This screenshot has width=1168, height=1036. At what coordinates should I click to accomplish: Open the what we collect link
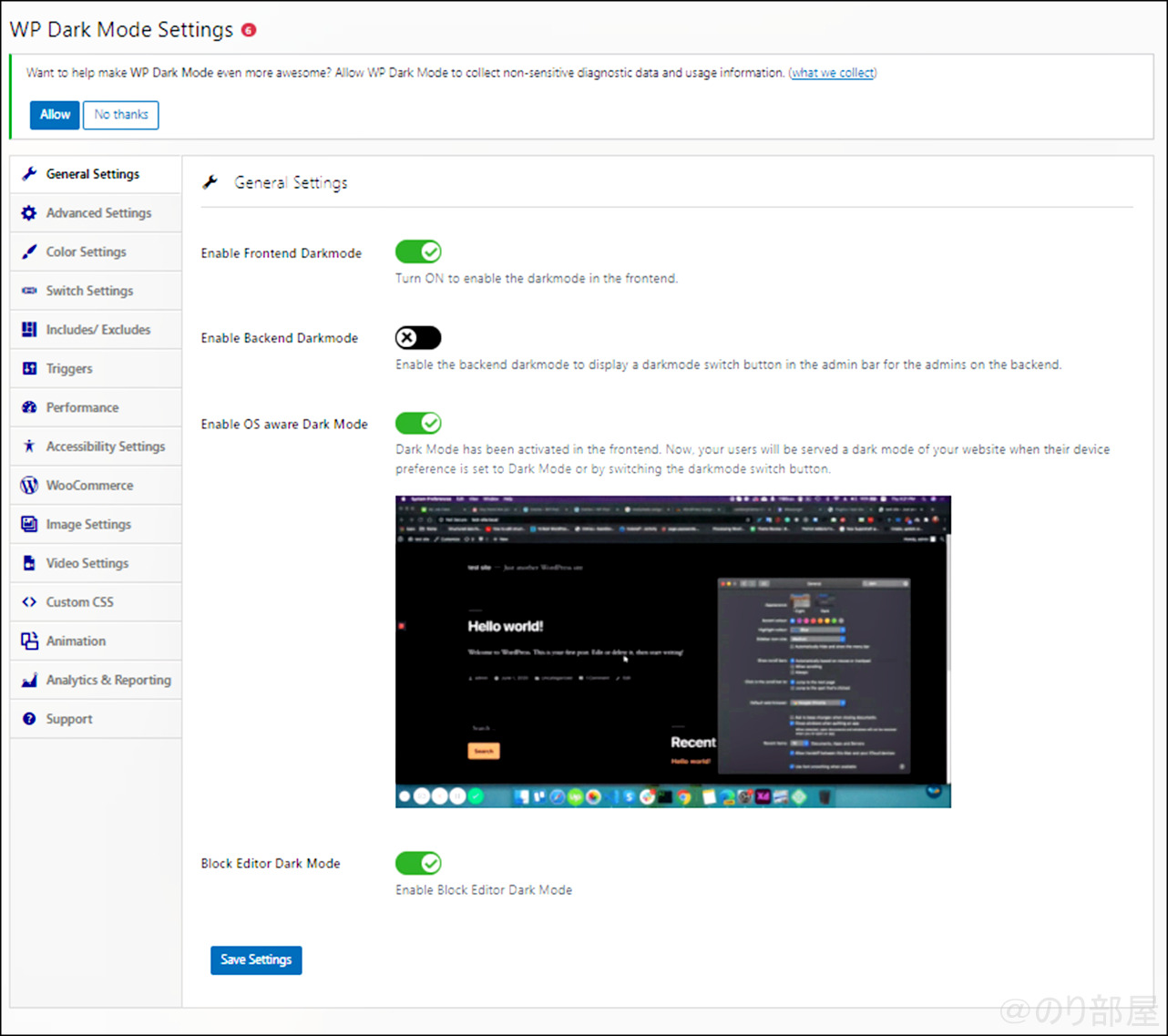[x=833, y=73]
